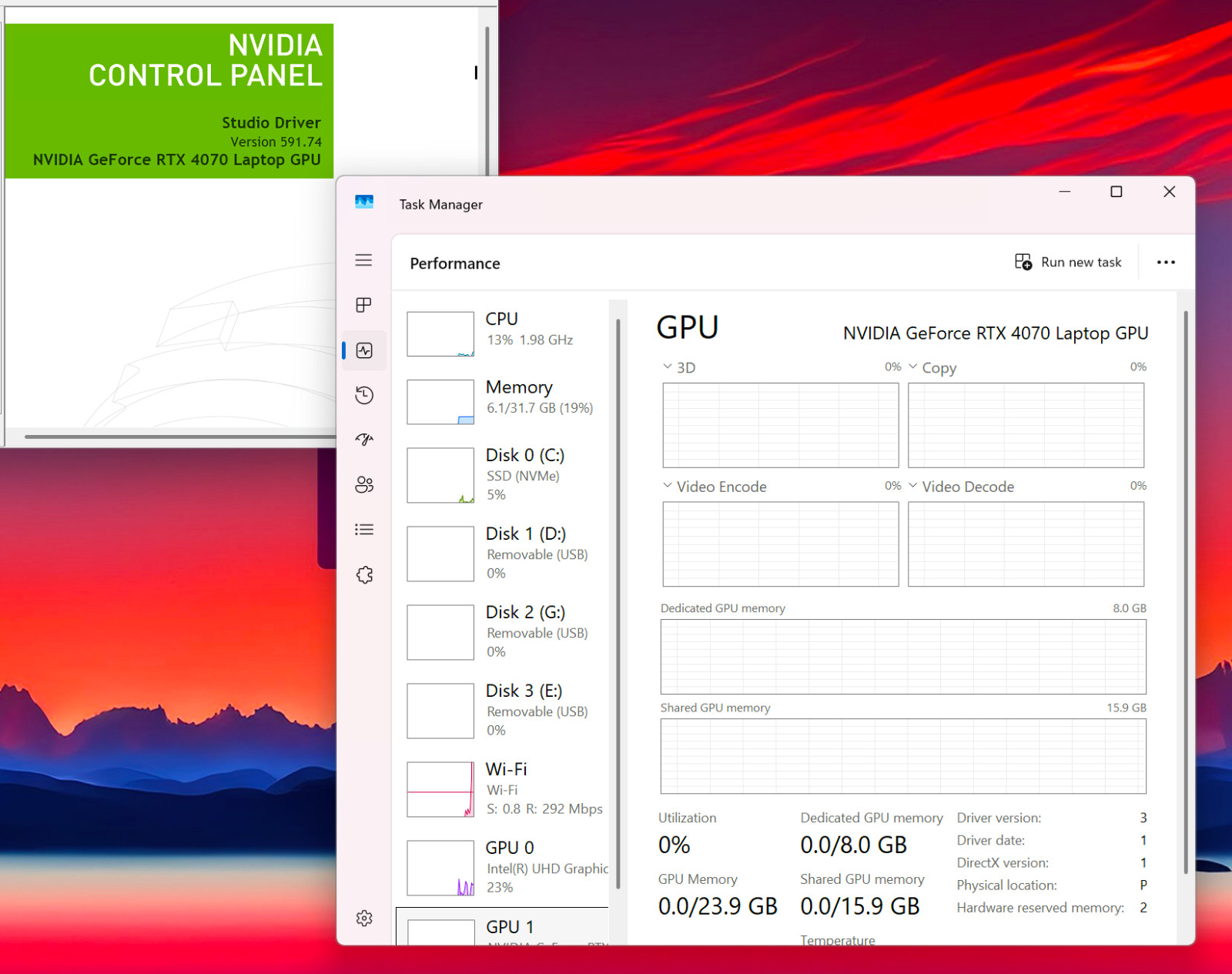Viewport: 1232px width, 974px height.
Task: Click the 'DirectX version:' label
Action: pyautogui.click(x=1003, y=862)
